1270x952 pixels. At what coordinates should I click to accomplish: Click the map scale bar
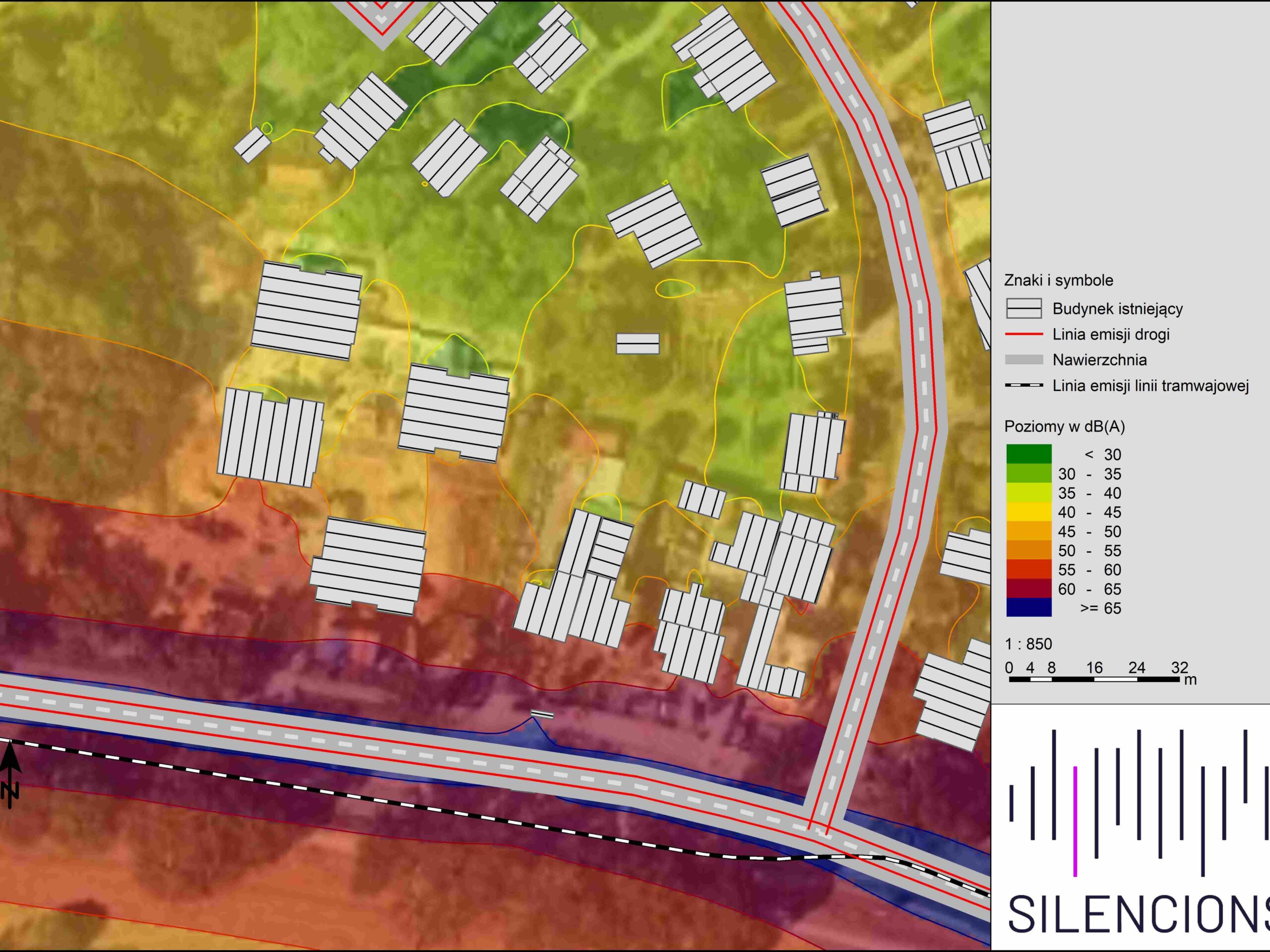[x=1094, y=679]
